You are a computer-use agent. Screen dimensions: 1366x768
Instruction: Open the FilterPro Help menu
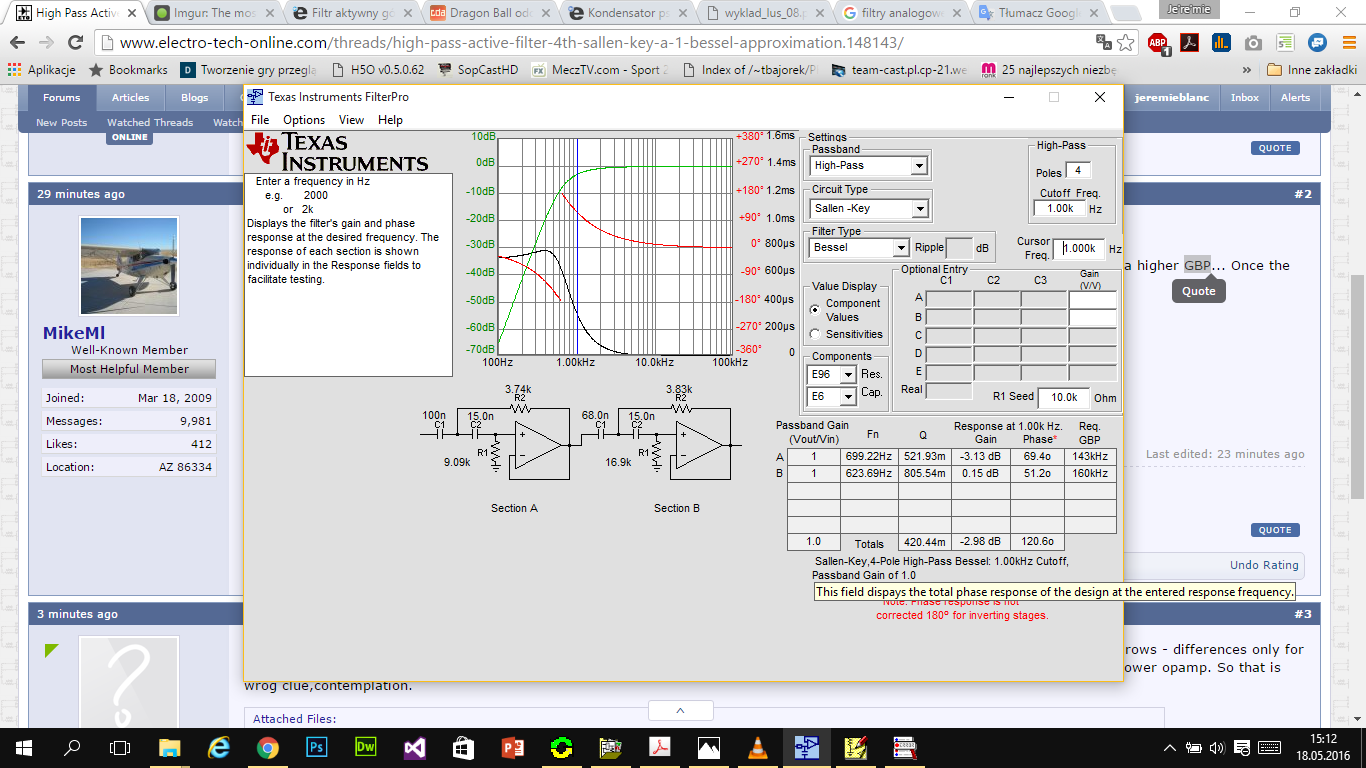(x=390, y=119)
